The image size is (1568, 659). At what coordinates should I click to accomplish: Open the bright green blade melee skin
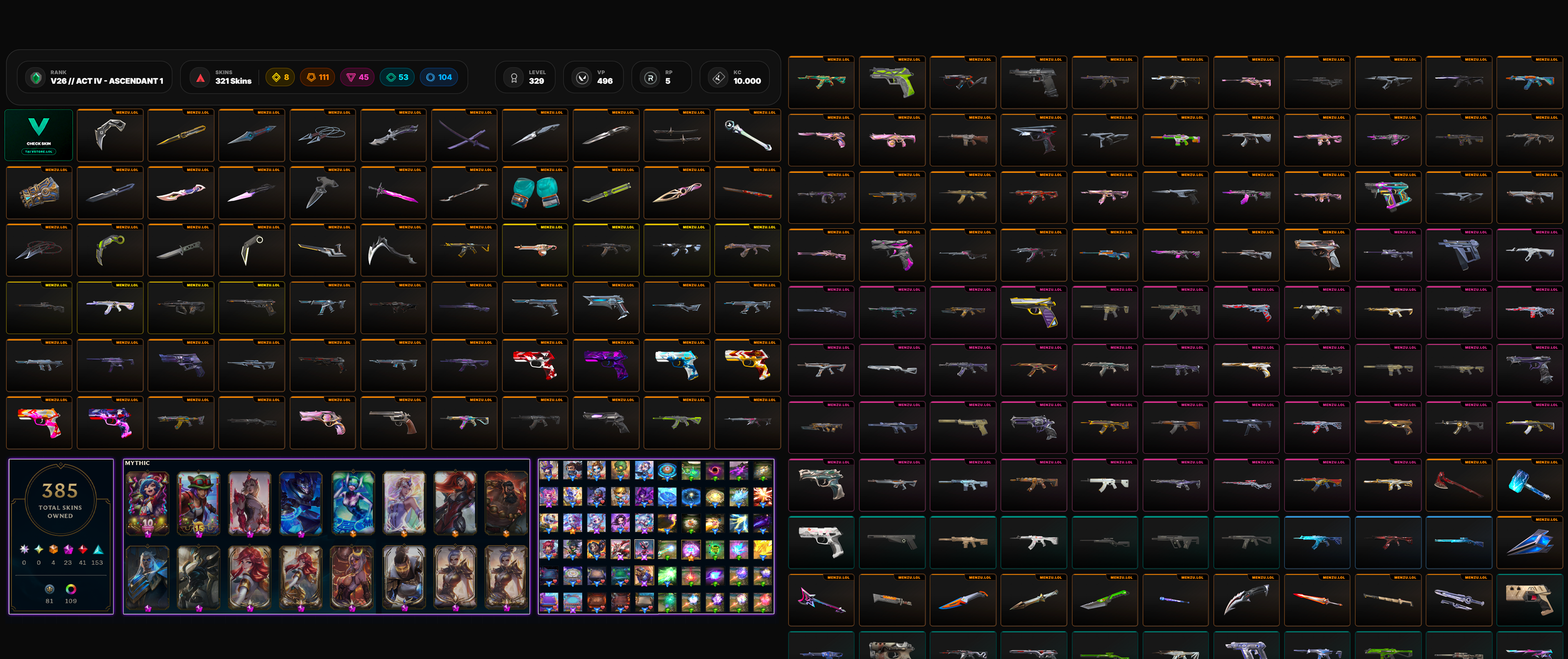[1104, 600]
